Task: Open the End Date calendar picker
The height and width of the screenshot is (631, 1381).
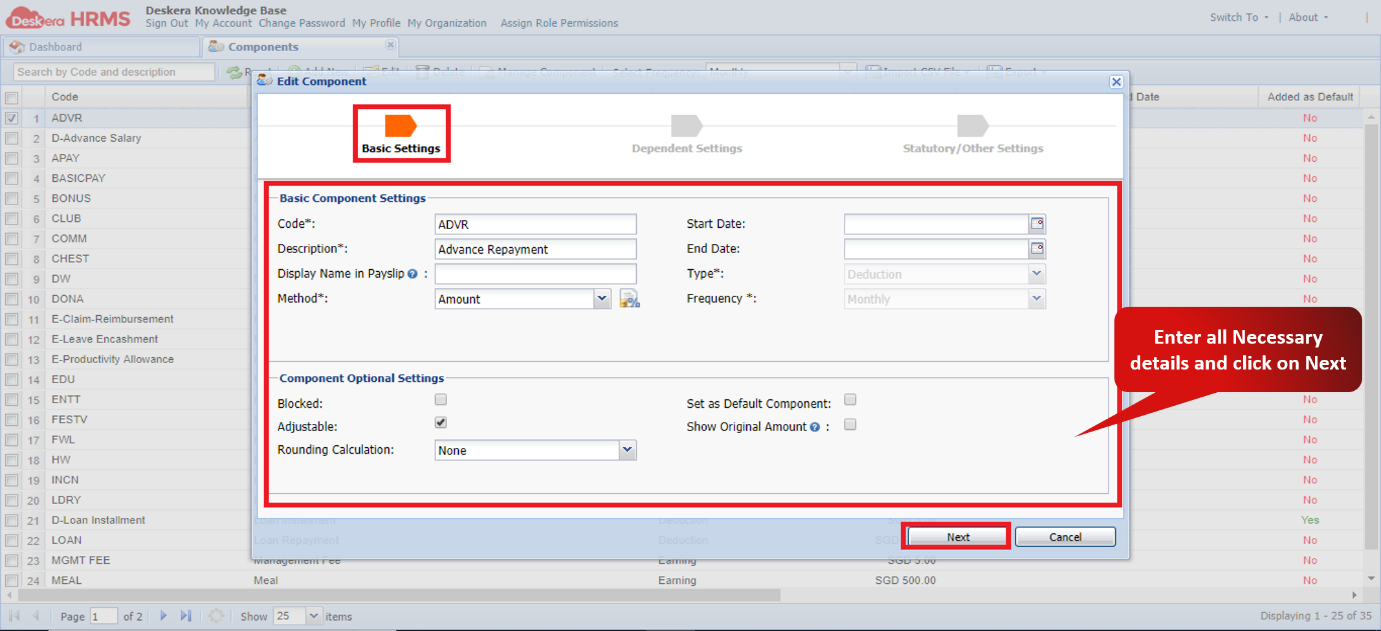Action: (1037, 248)
